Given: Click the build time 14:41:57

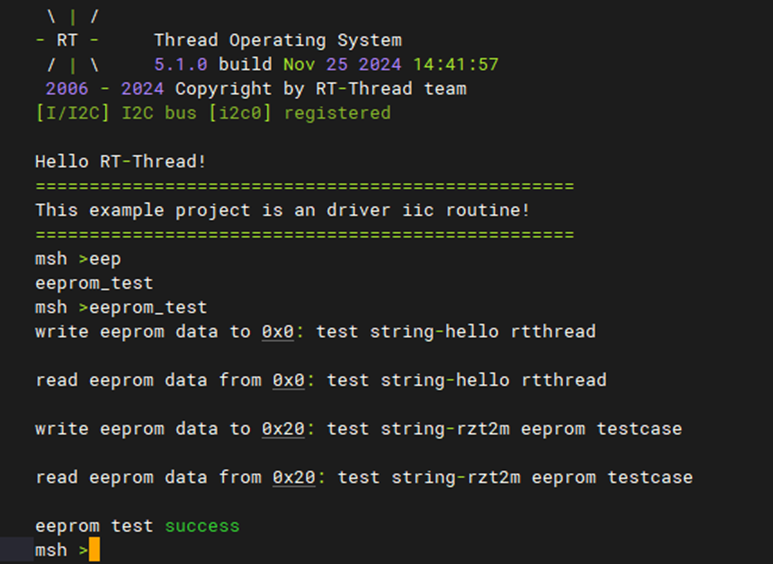Looking at the screenshot, I should (456, 65).
